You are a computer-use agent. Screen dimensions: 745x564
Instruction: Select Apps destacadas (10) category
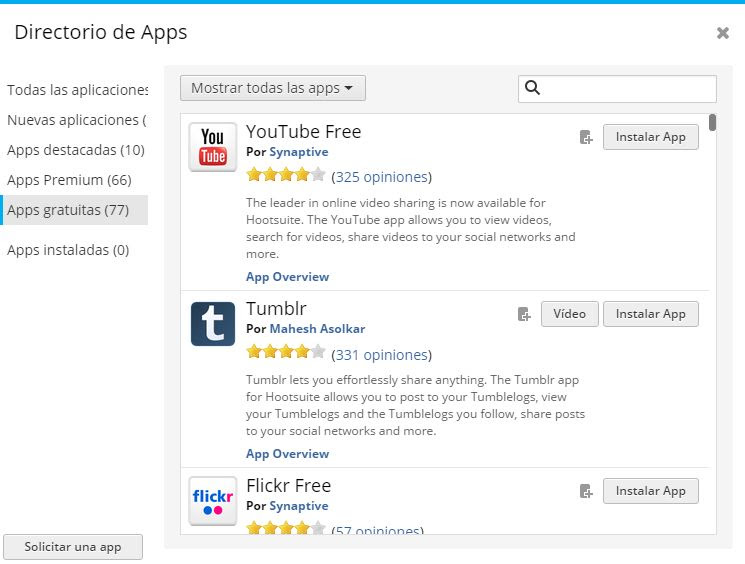[x=76, y=150]
